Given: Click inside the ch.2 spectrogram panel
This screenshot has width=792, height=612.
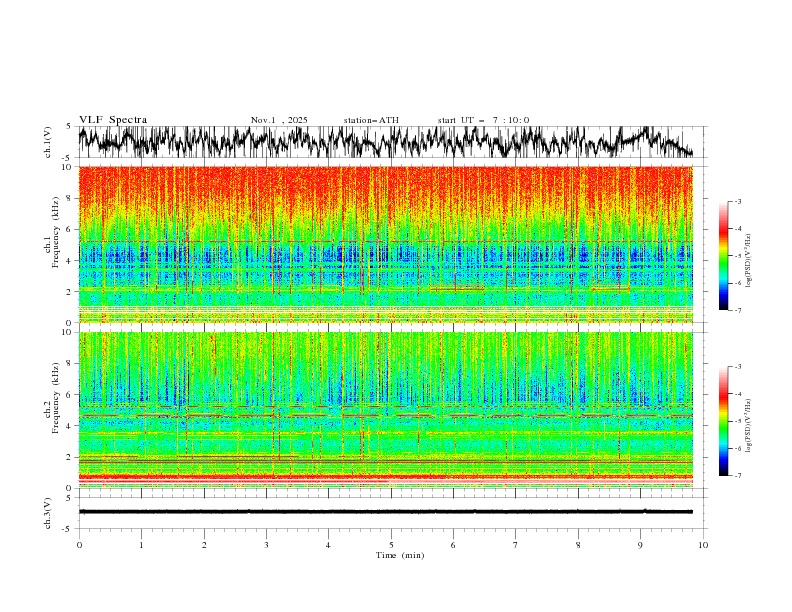Looking at the screenshot, I should point(385,410).
